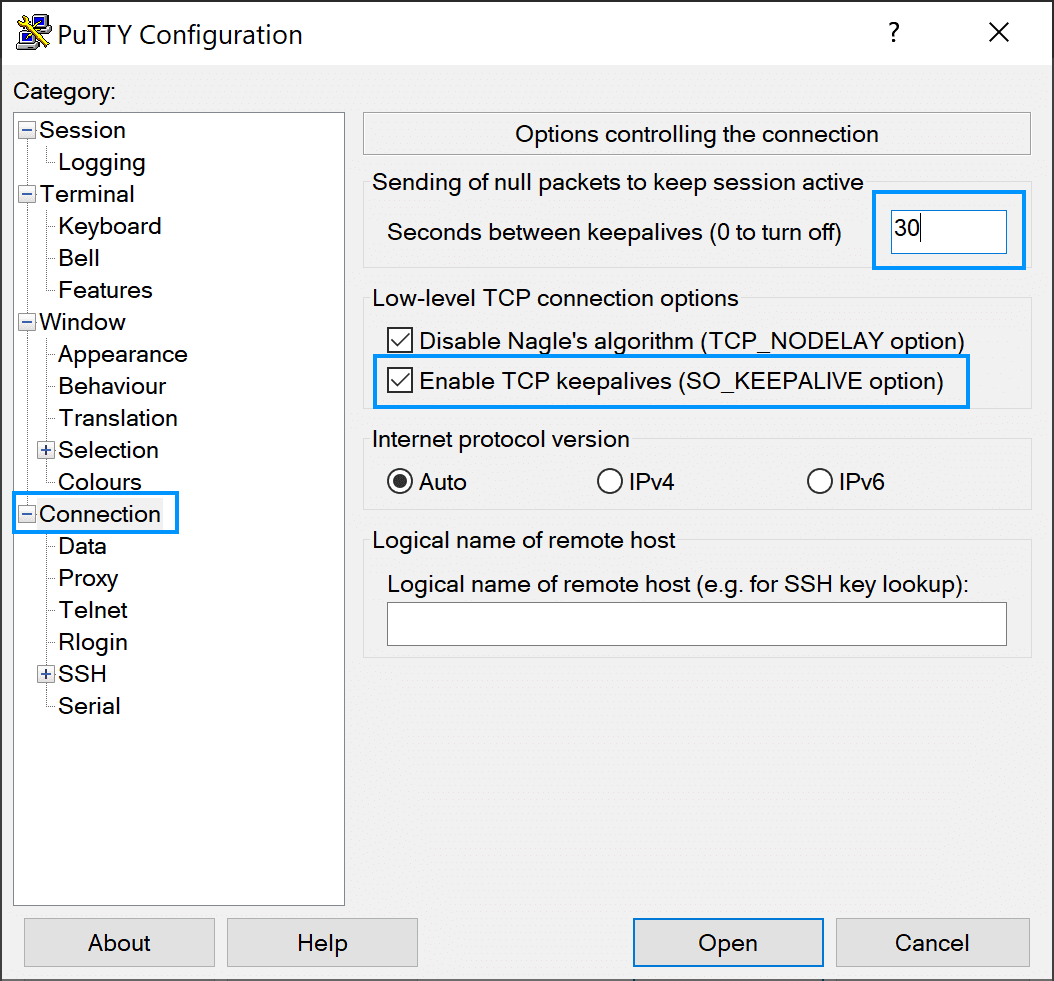The width and height of the screenshot is (1054, 981).
Task: Go to the Logging category
Action: pos(101,162)
